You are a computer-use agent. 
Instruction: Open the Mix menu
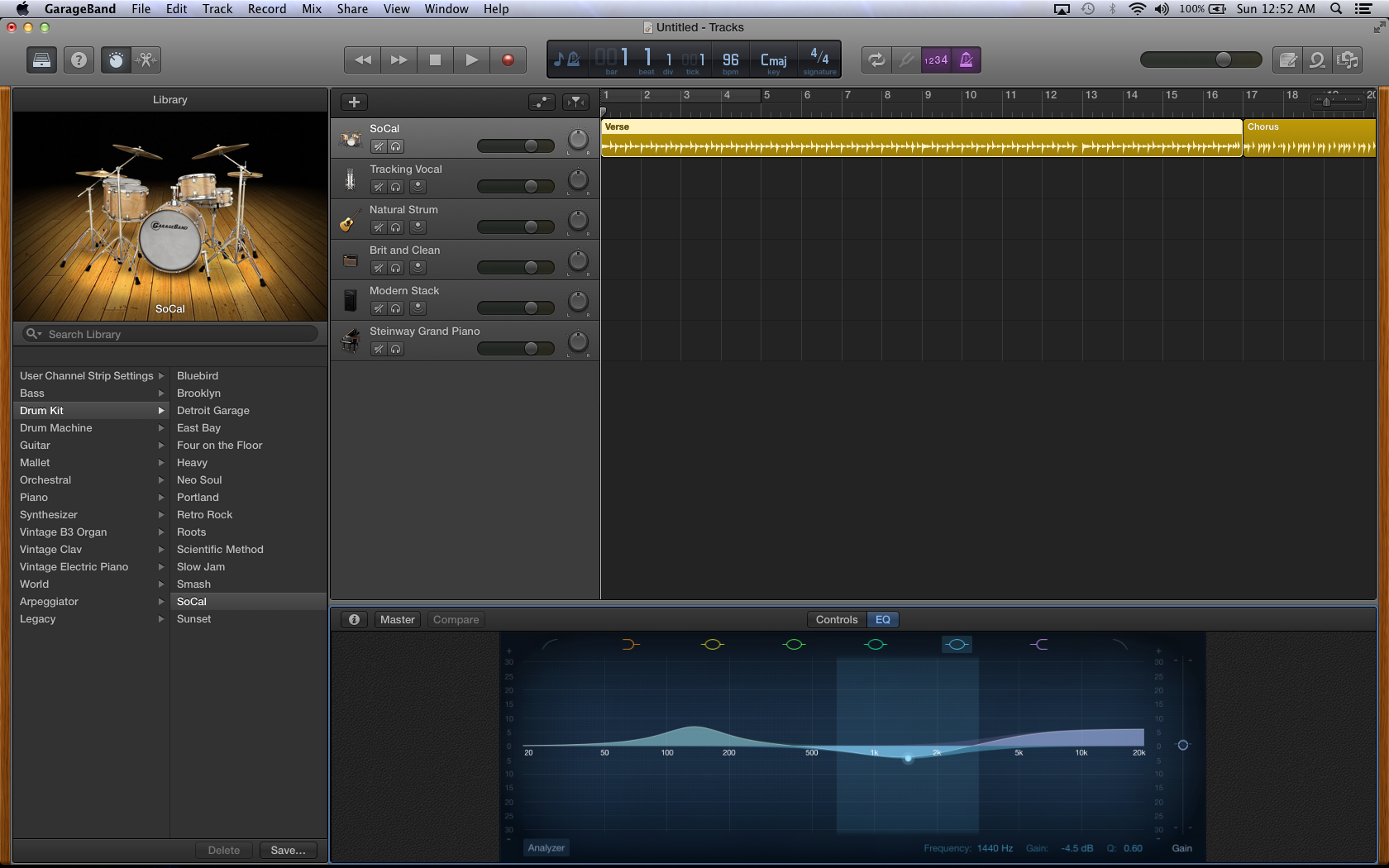tap(312, 9)
